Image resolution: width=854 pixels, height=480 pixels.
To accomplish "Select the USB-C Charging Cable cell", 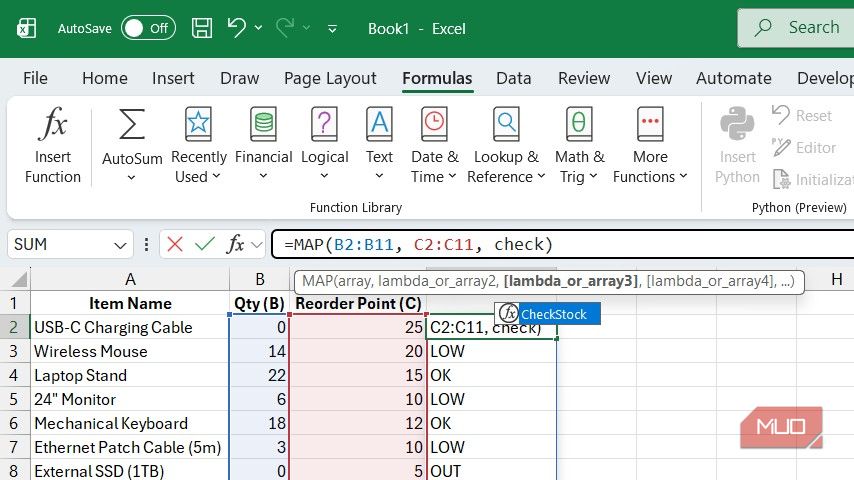I will pyautogui.click(x=130, y=327).
